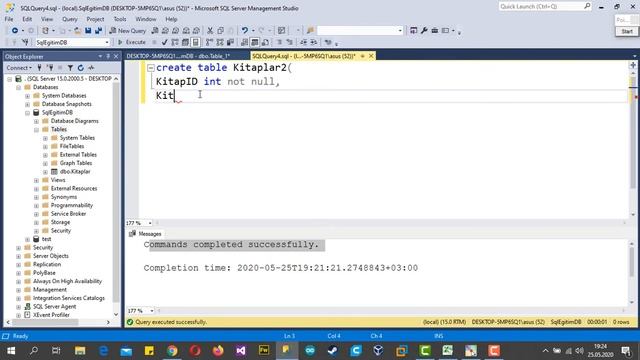Open Firefox from the taskbar
640x360 pixels.
pyautogui.click(x=218, y=351)
